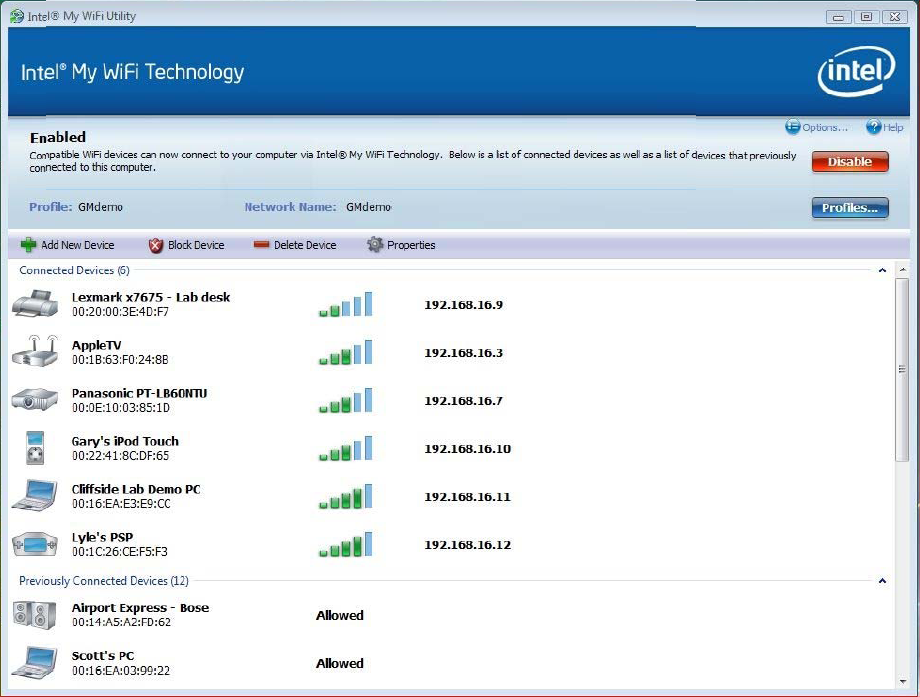
Task: Select Scott's PC laptop icon
Action: [35, 663]
